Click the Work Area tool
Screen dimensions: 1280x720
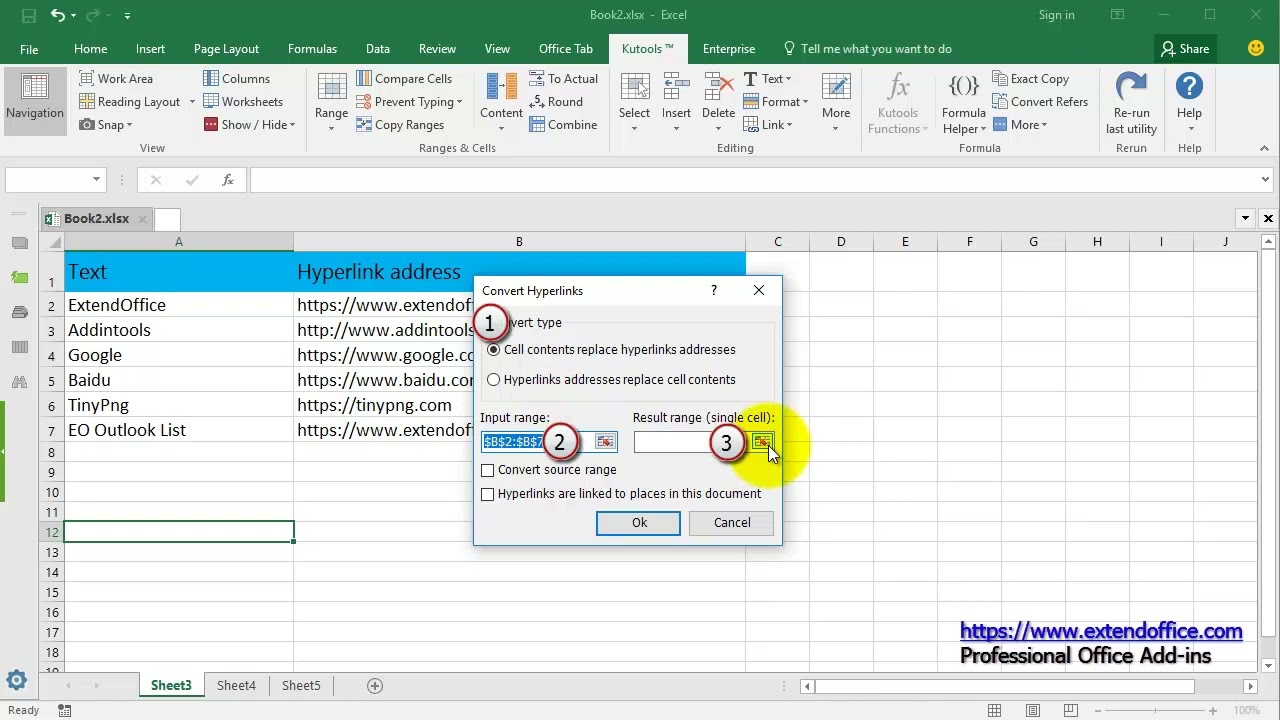click(x=116, y=78)
